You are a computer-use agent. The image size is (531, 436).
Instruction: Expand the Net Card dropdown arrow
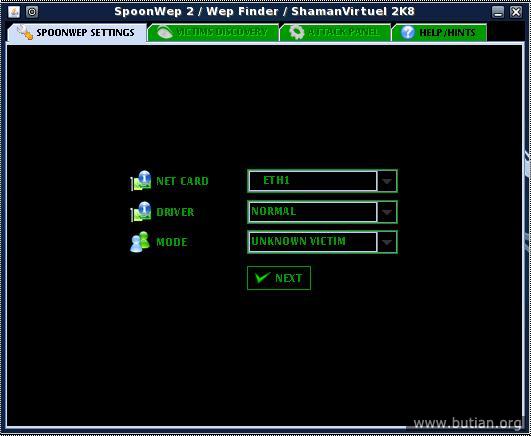click(x=387, y=181)
